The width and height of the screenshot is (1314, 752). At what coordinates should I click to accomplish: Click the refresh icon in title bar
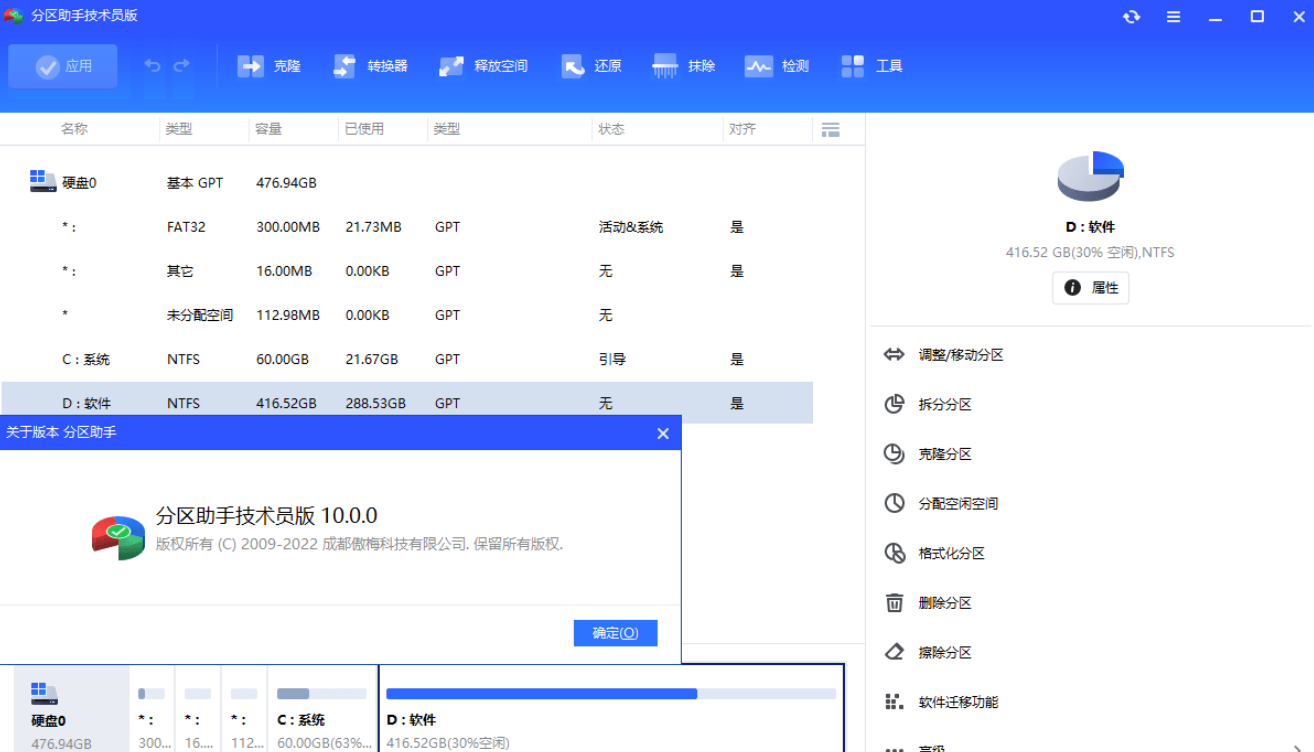point(1131,17)
